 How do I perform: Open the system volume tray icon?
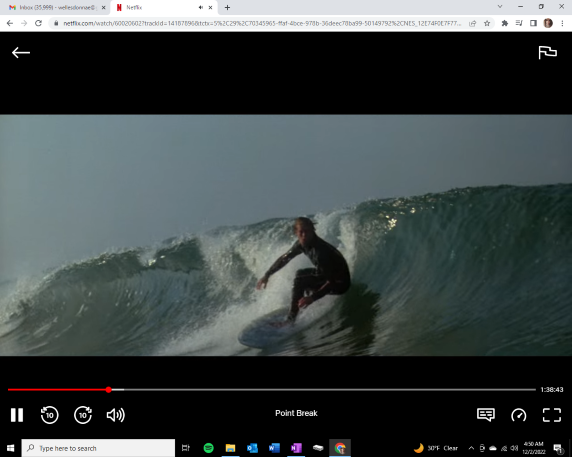[x=514, y=448]
